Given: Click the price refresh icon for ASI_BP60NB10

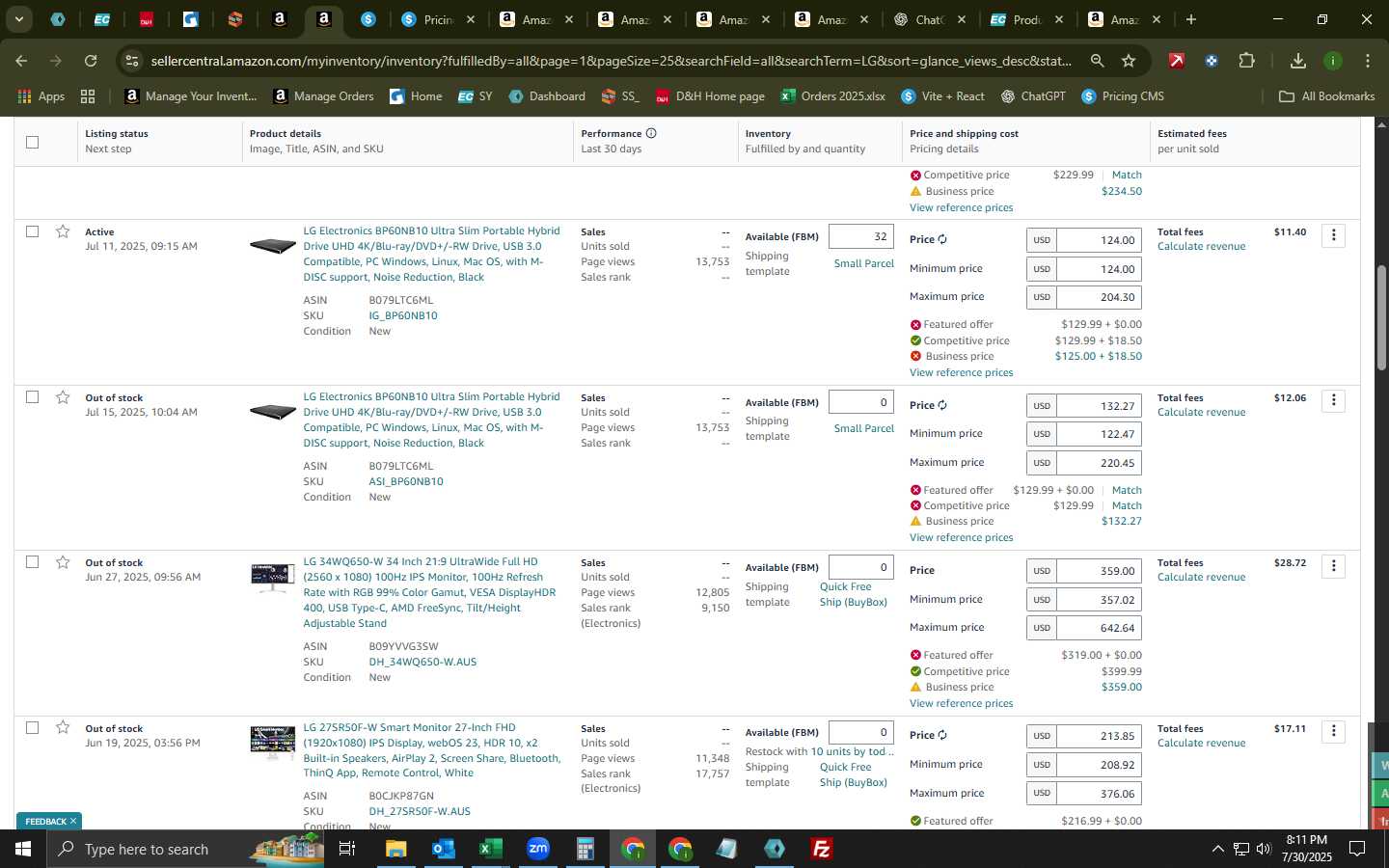Looking at the screenshot, I should tap(942, 405).
